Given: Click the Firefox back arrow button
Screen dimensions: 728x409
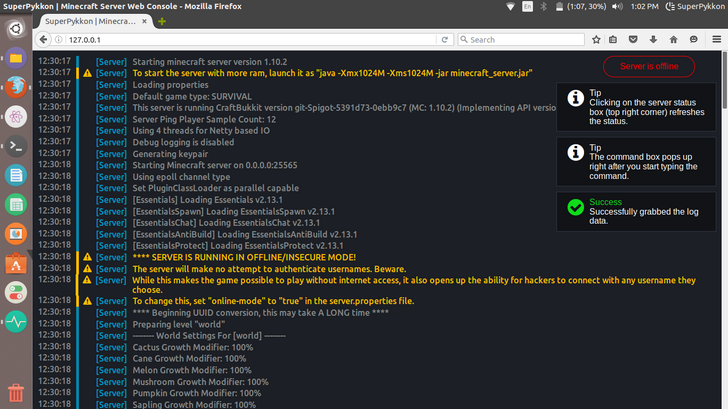Looking at the screenshot, I should click(x=46, y=39).
